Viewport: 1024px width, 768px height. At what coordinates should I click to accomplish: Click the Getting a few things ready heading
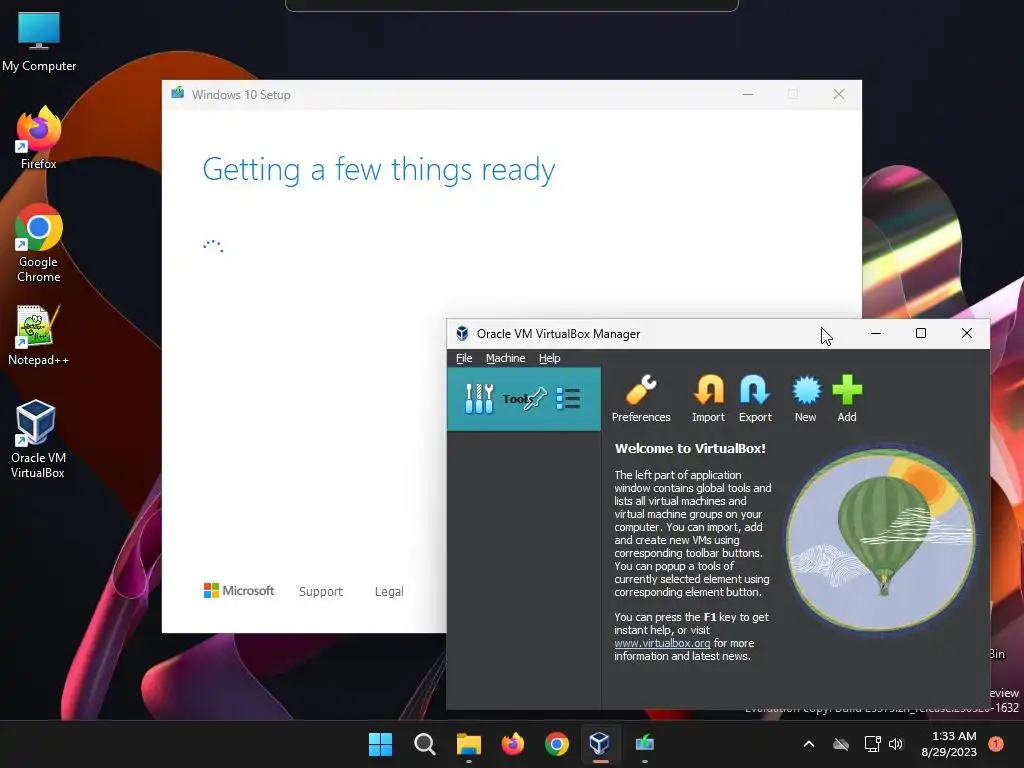(379, 170)
